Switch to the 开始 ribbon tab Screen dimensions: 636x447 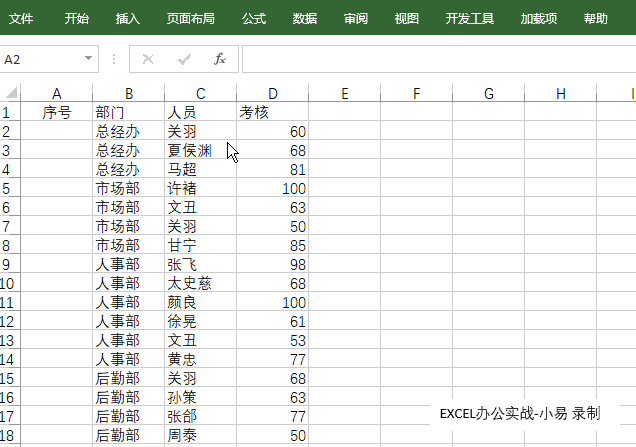[76, 18]
